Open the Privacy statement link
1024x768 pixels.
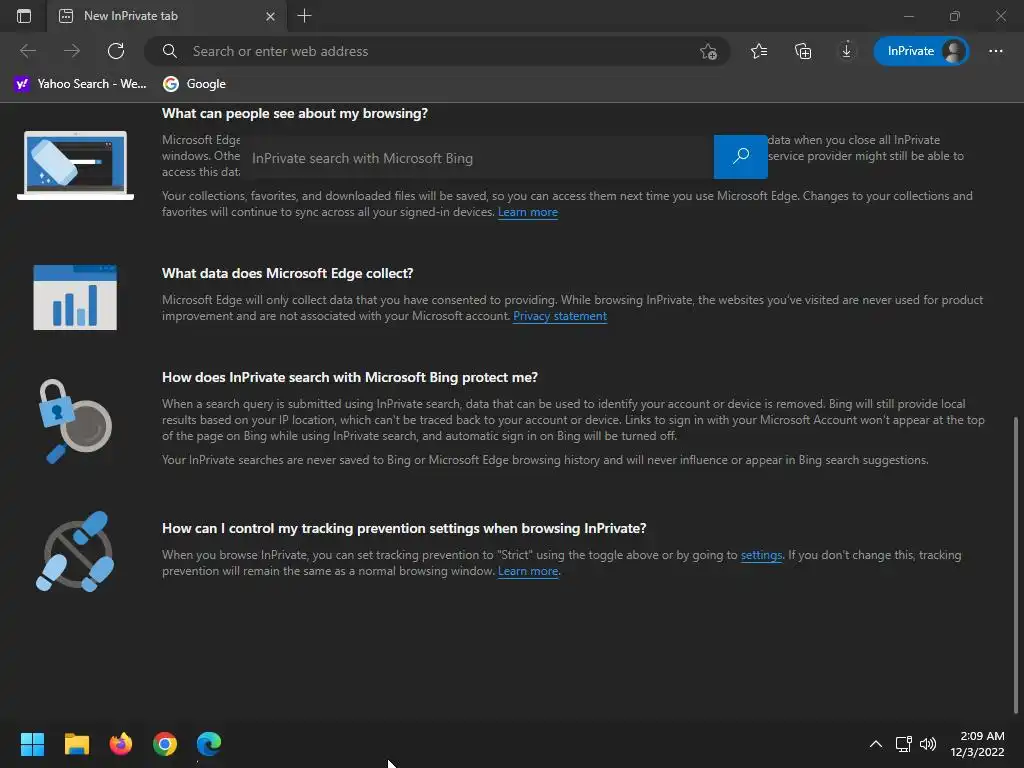pos(560,316)
